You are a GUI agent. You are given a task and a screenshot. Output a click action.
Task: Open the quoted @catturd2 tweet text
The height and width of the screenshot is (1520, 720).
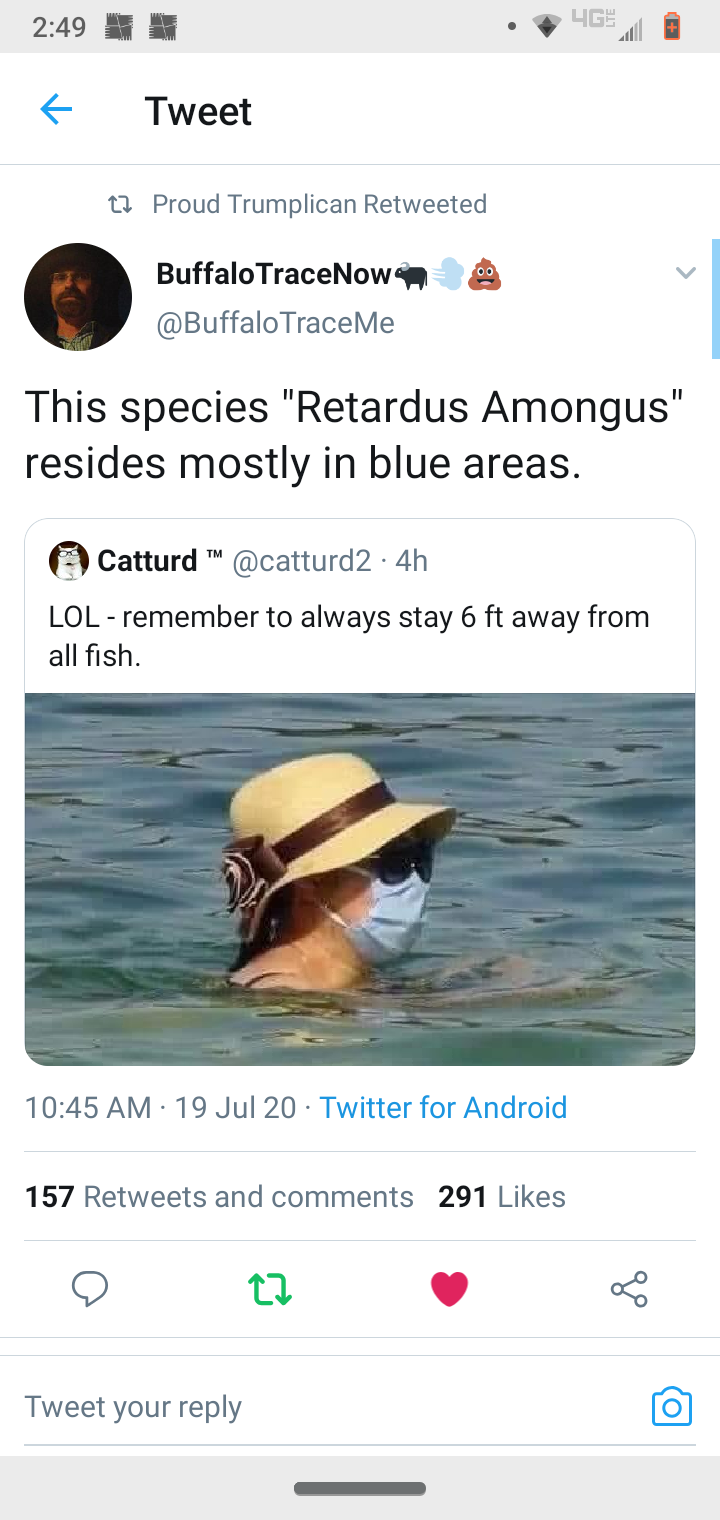coord(349,636)
